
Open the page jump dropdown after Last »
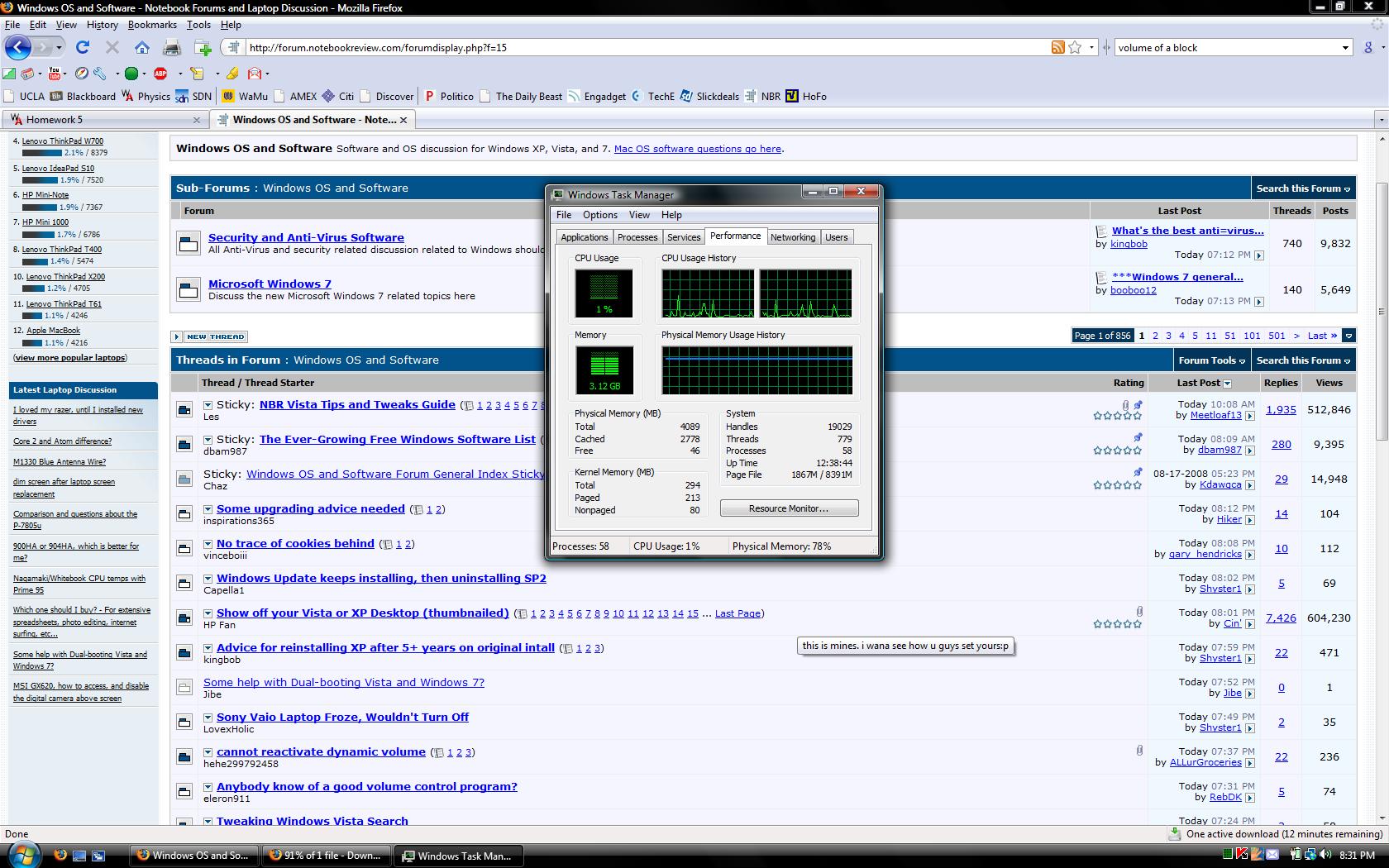pos(1348,336)
